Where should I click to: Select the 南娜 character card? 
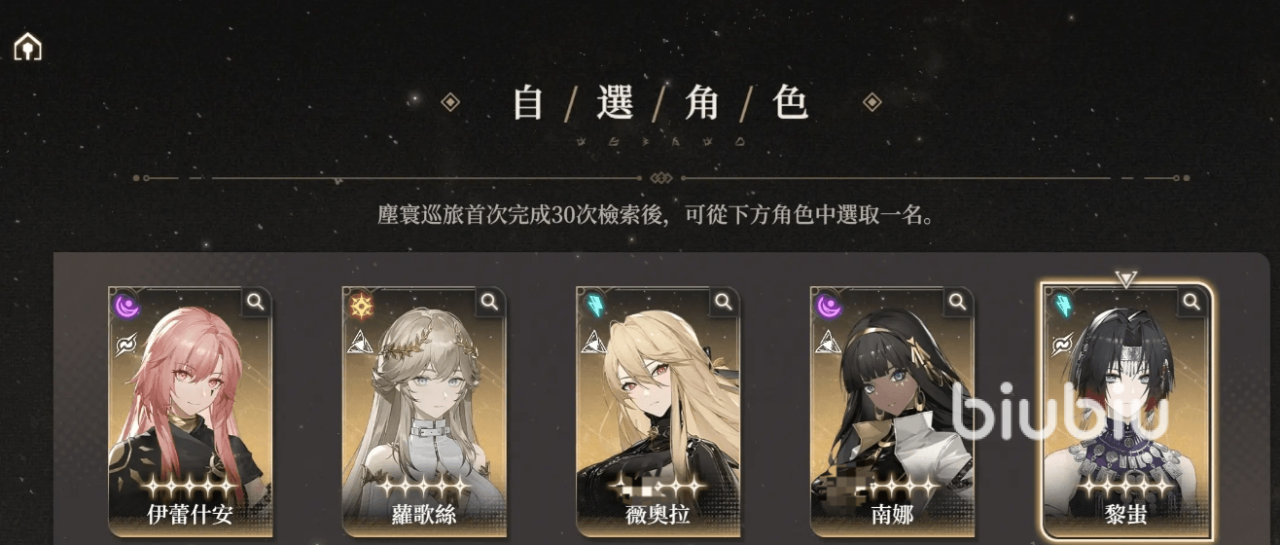click(x=892, y=412)
